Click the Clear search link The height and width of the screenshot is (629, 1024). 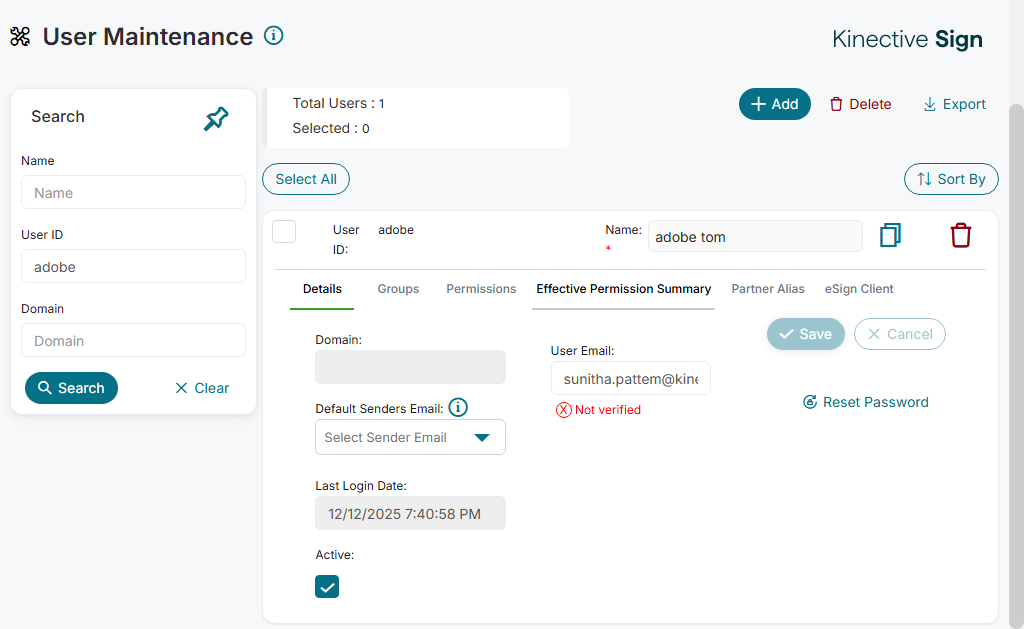click(x=202, y=388)
